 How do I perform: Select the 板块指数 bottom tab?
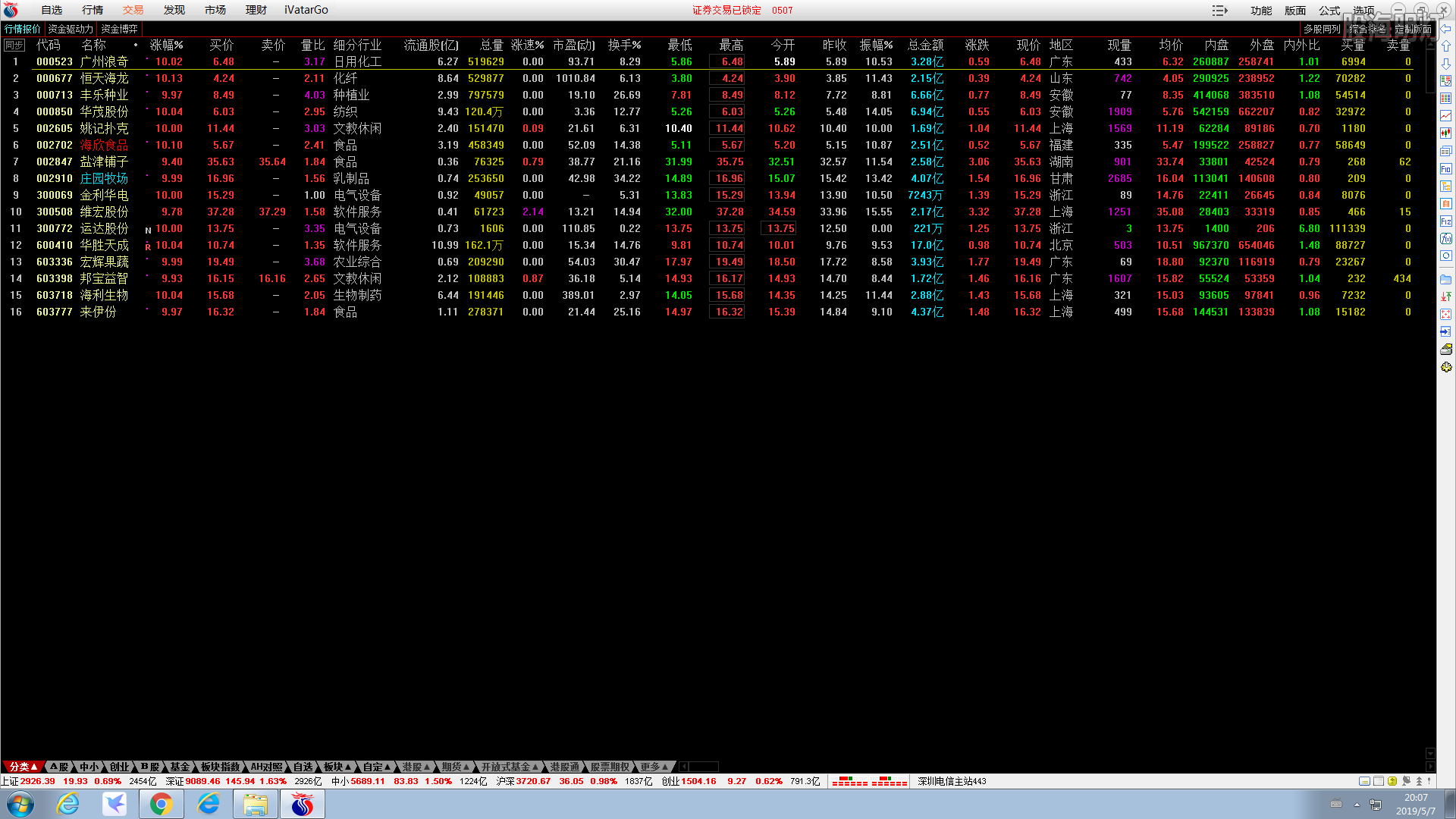coord(220,767)
